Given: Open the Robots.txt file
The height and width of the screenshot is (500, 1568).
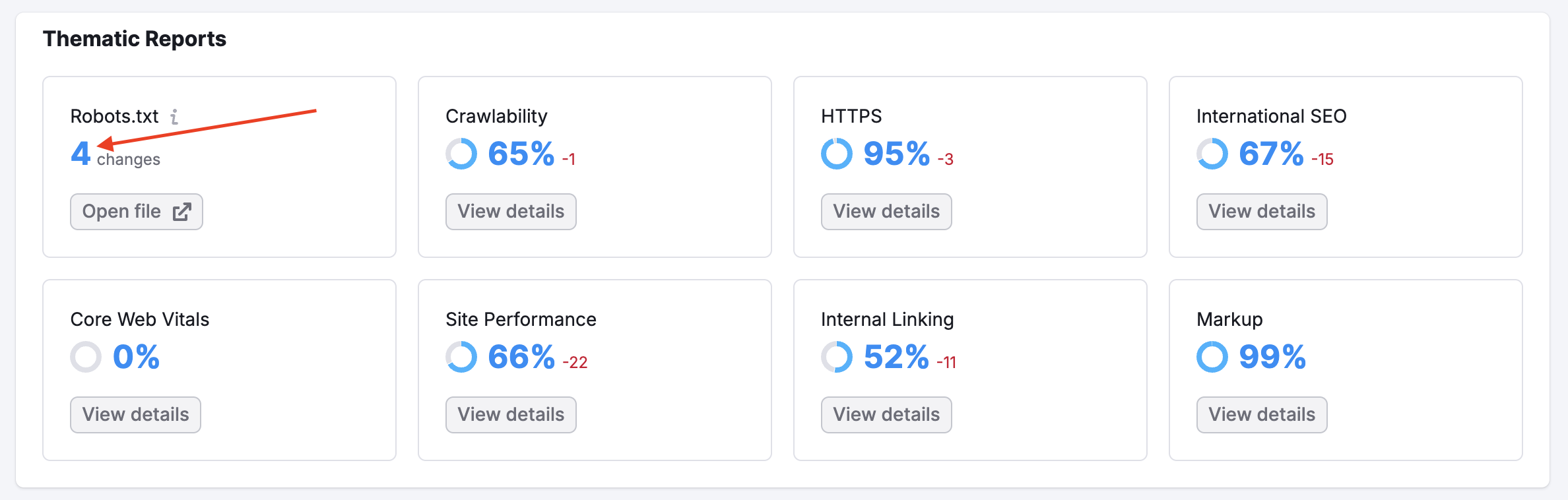Looking at the screenshot, I should pos(136,212).
